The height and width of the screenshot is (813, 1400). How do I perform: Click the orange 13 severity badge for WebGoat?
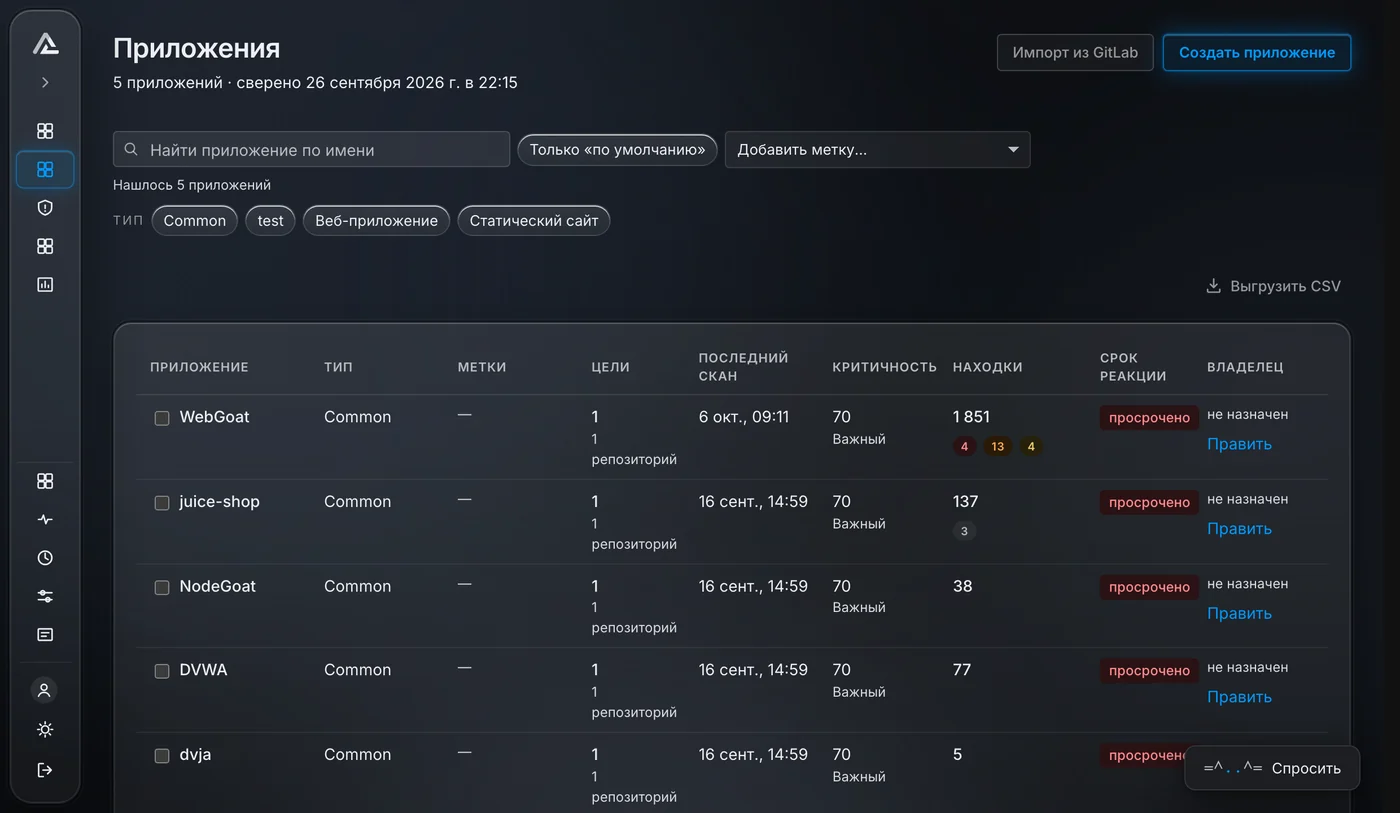(x=997, y=447)
